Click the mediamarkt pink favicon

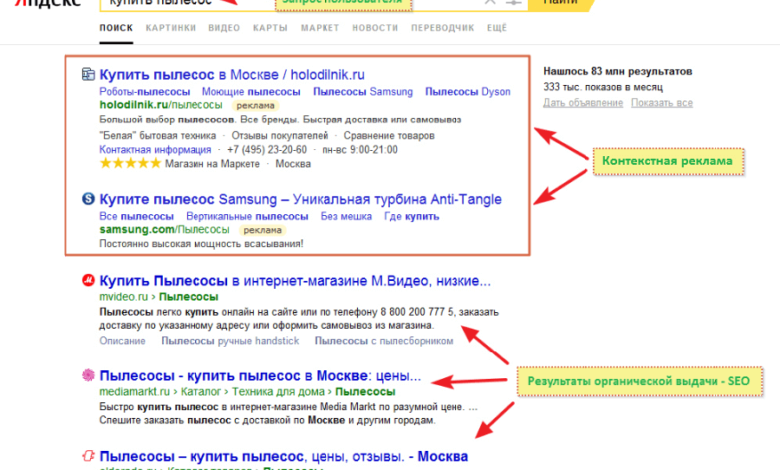(x=88, y=375)
